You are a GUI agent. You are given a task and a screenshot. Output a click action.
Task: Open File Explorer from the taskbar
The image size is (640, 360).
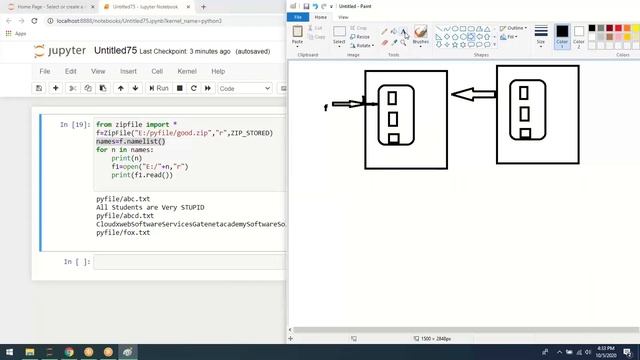[30, 352]
